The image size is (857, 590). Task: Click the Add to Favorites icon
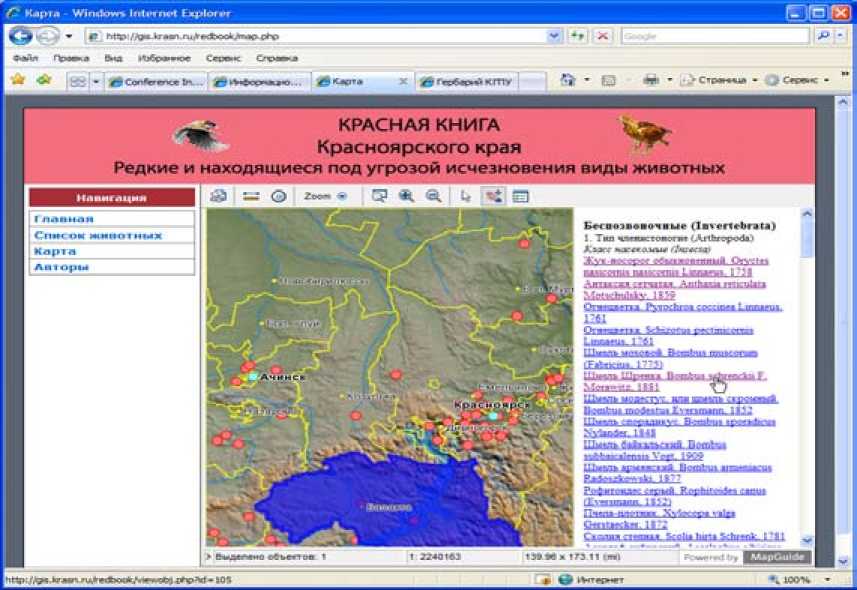44,80
